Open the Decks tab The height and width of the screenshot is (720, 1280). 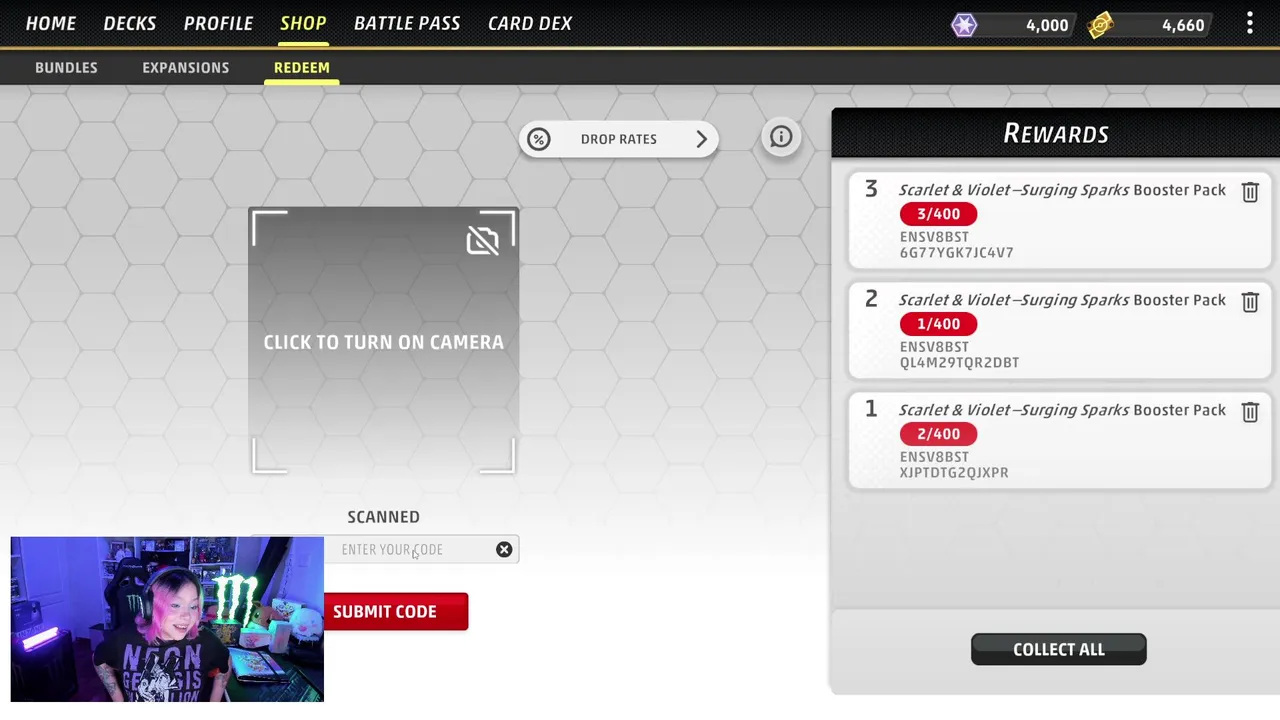pos(130,23)
